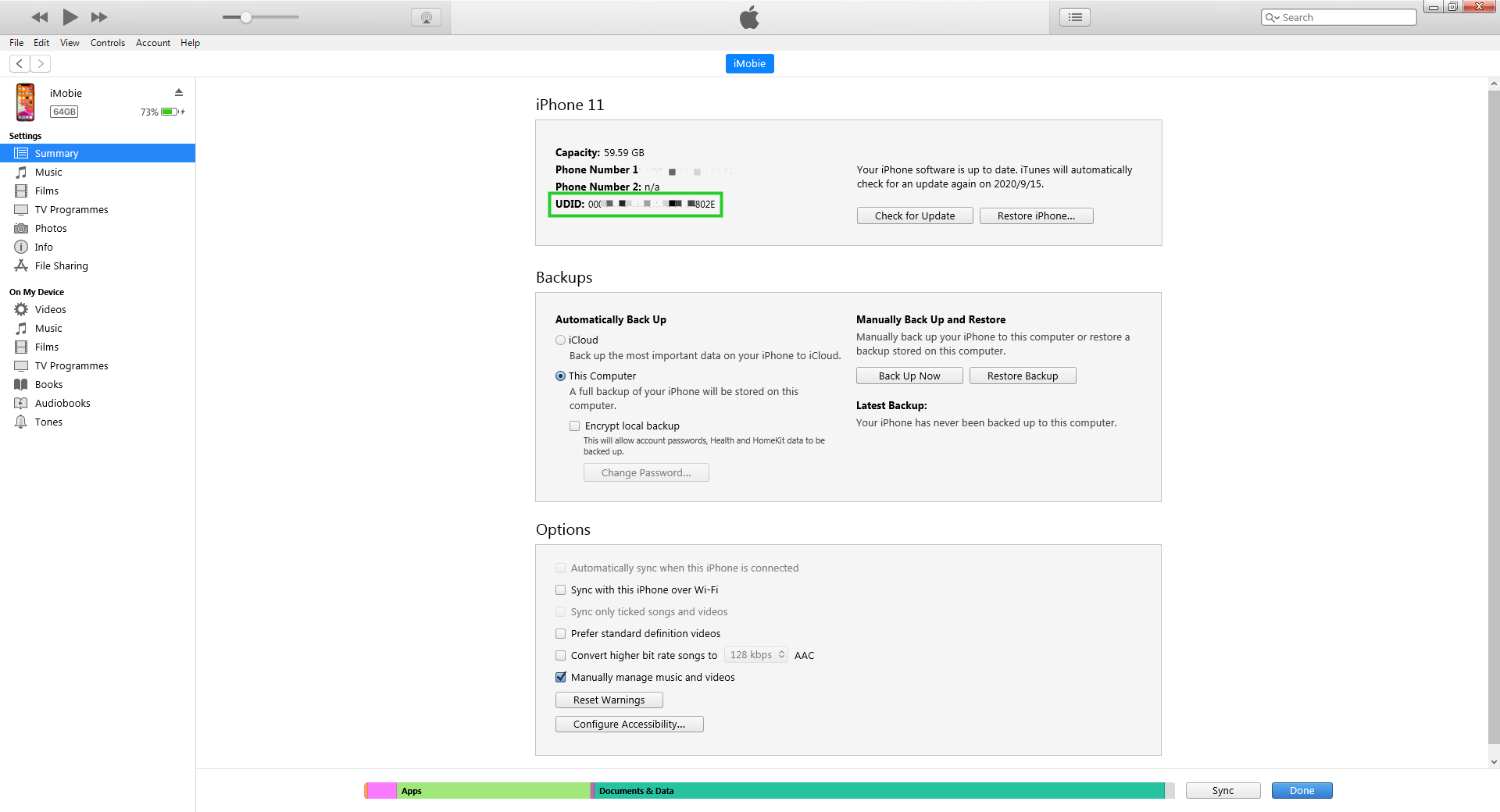Screen dimensions: 1500x812
Task: Open the File menu
Action: [x=16, y=43]
